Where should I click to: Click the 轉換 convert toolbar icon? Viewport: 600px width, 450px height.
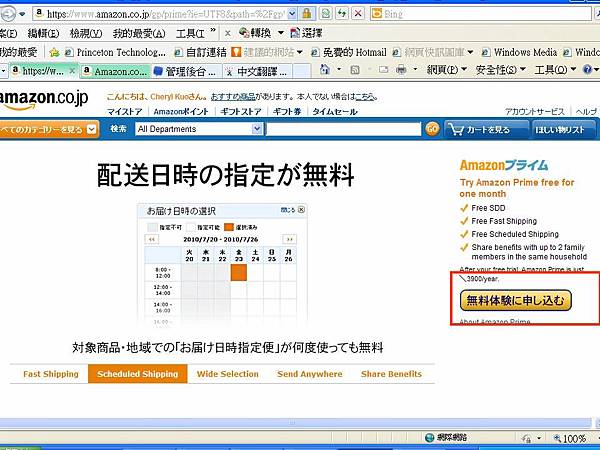pyautogui.click(x=244, y=33)
